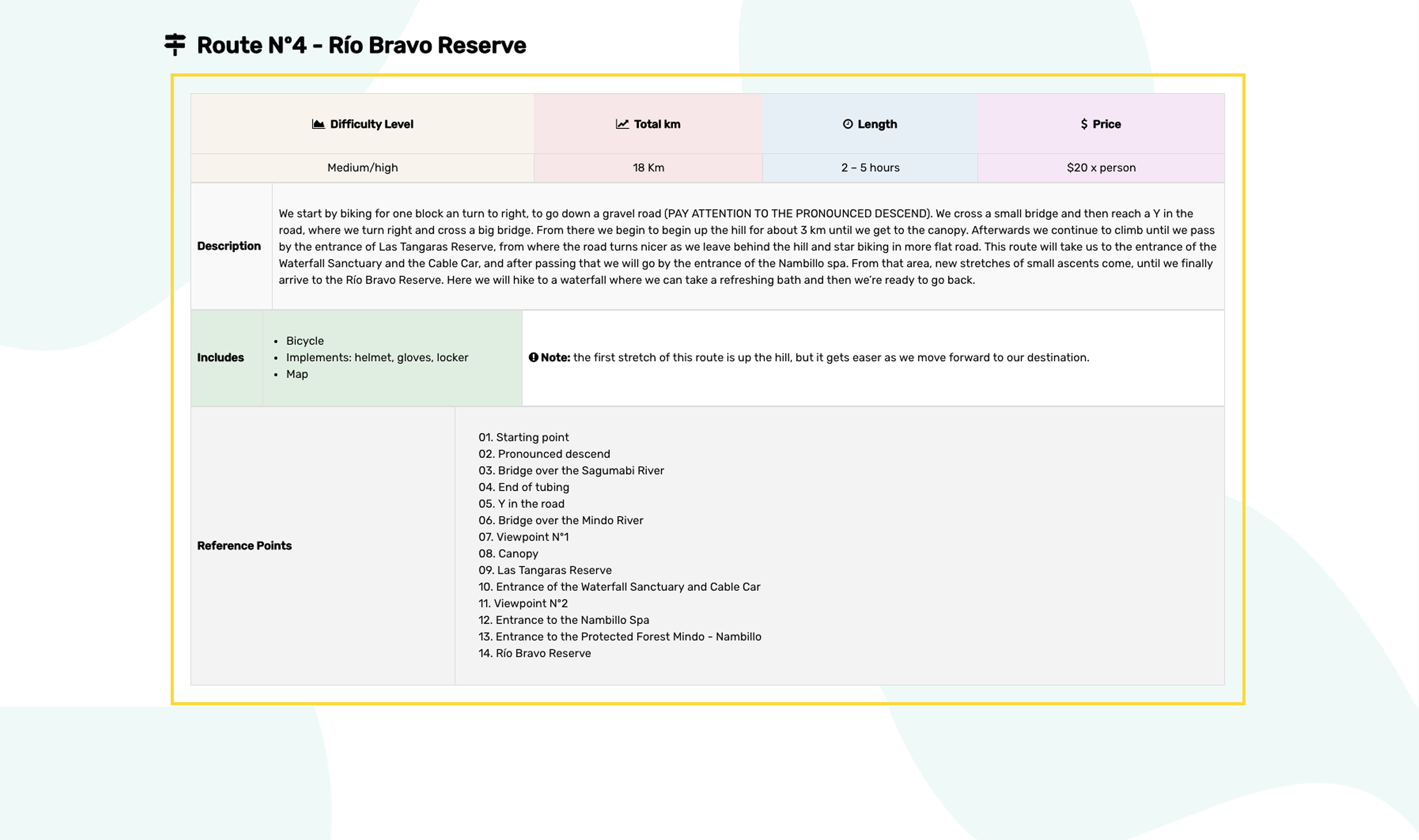Viewport: 1419px width, 840px height.
Task: Click the 2 – 5 hours cell
Action: [870, 168]
